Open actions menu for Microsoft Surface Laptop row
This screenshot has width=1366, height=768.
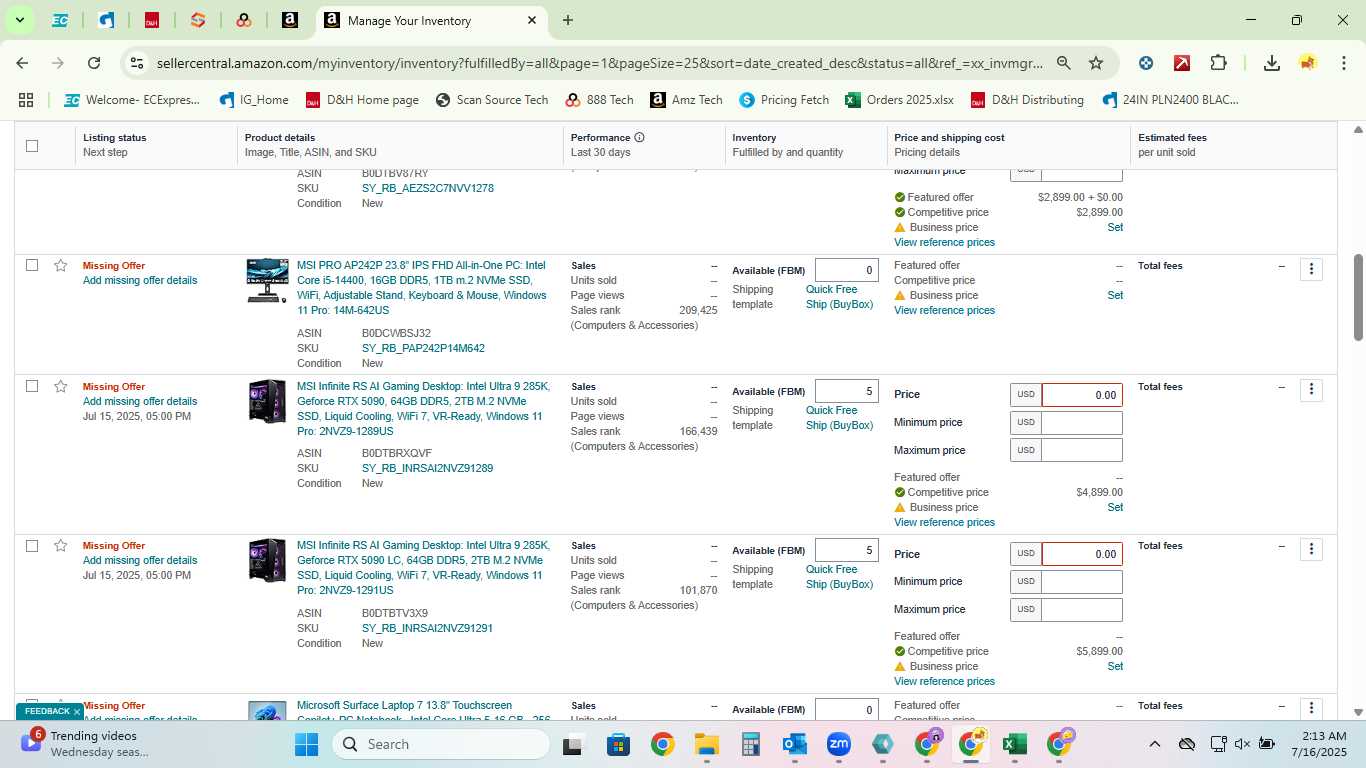tap(1311, 708)
